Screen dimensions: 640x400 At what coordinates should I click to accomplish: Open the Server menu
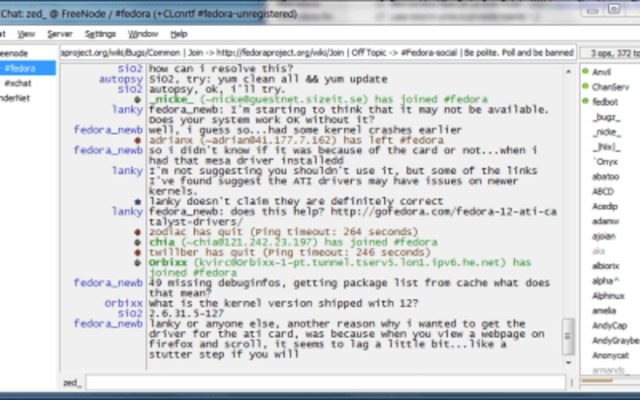[60, 34]
